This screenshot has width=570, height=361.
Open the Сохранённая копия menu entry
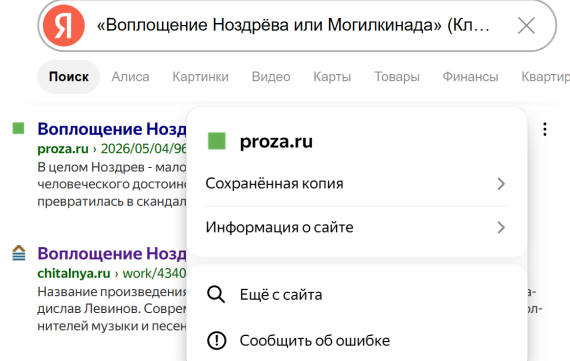357,184
